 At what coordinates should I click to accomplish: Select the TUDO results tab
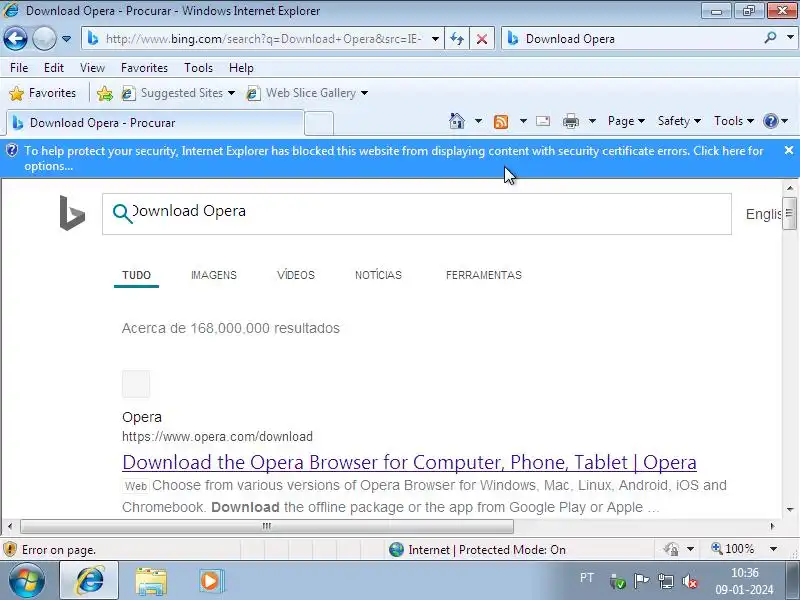click(x=136, y=276)
